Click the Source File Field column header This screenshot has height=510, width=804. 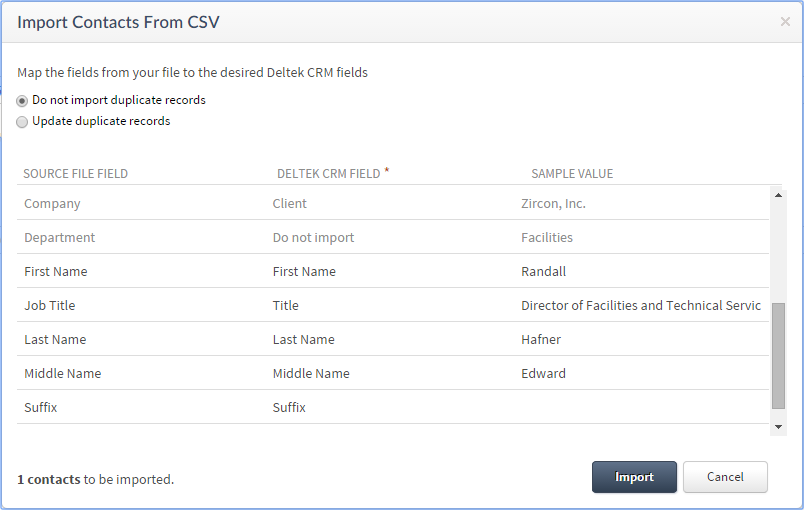[76, 174]
